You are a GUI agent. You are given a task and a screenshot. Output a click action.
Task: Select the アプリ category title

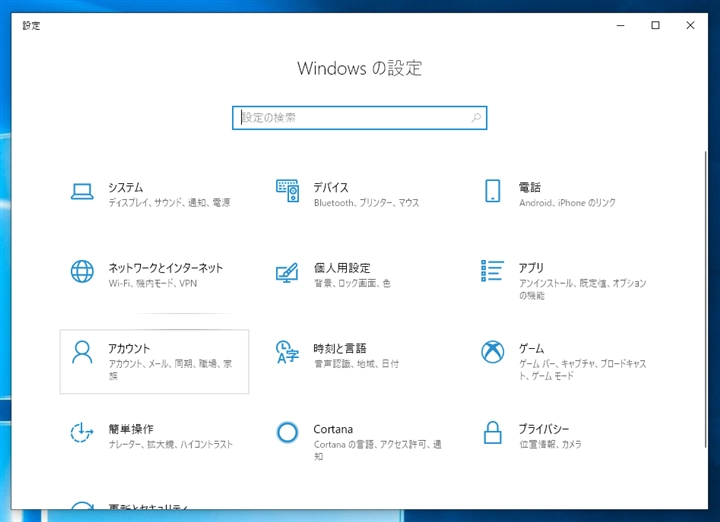(531, 268)
